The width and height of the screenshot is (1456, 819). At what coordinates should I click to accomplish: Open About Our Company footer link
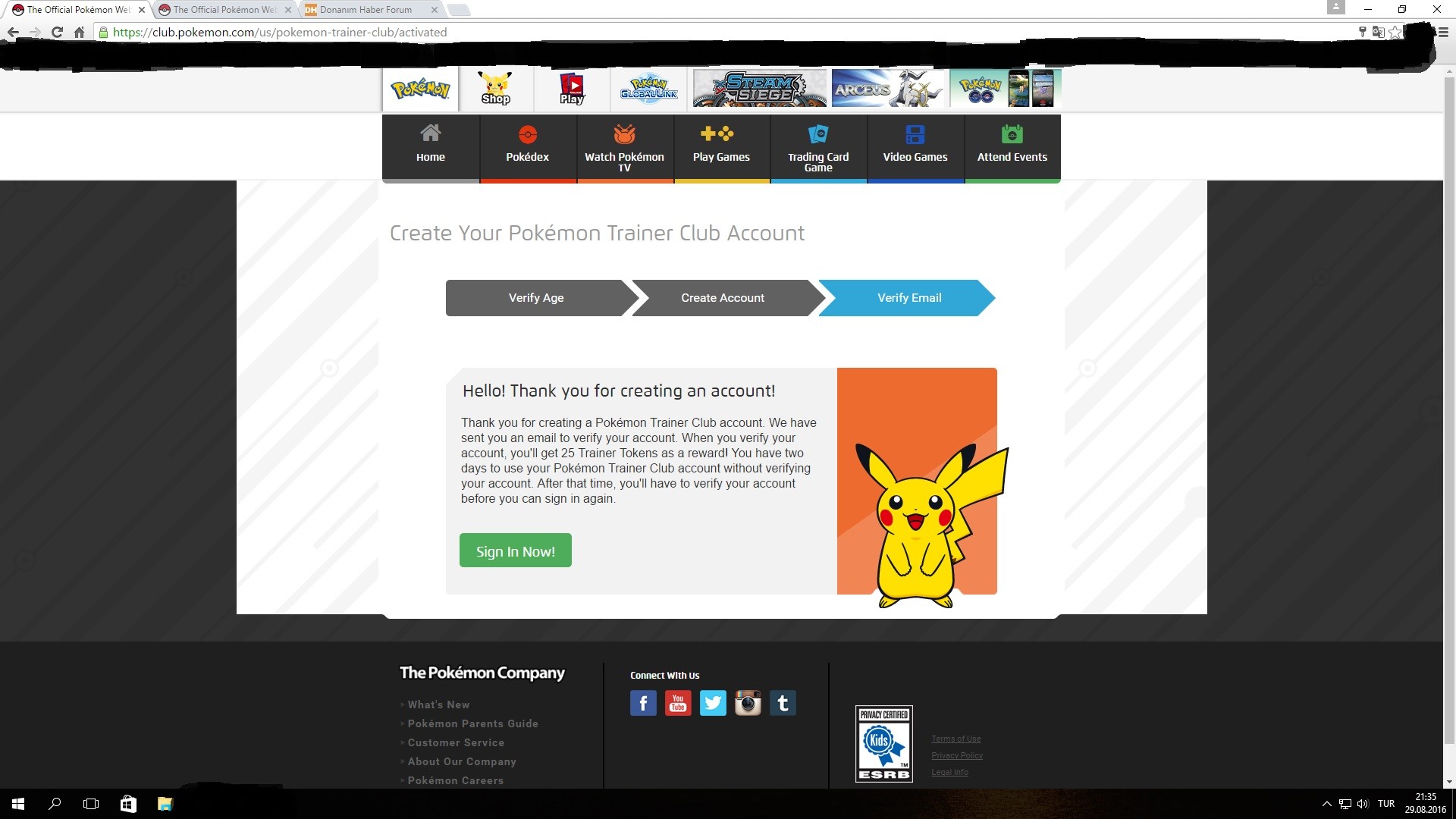462,761
